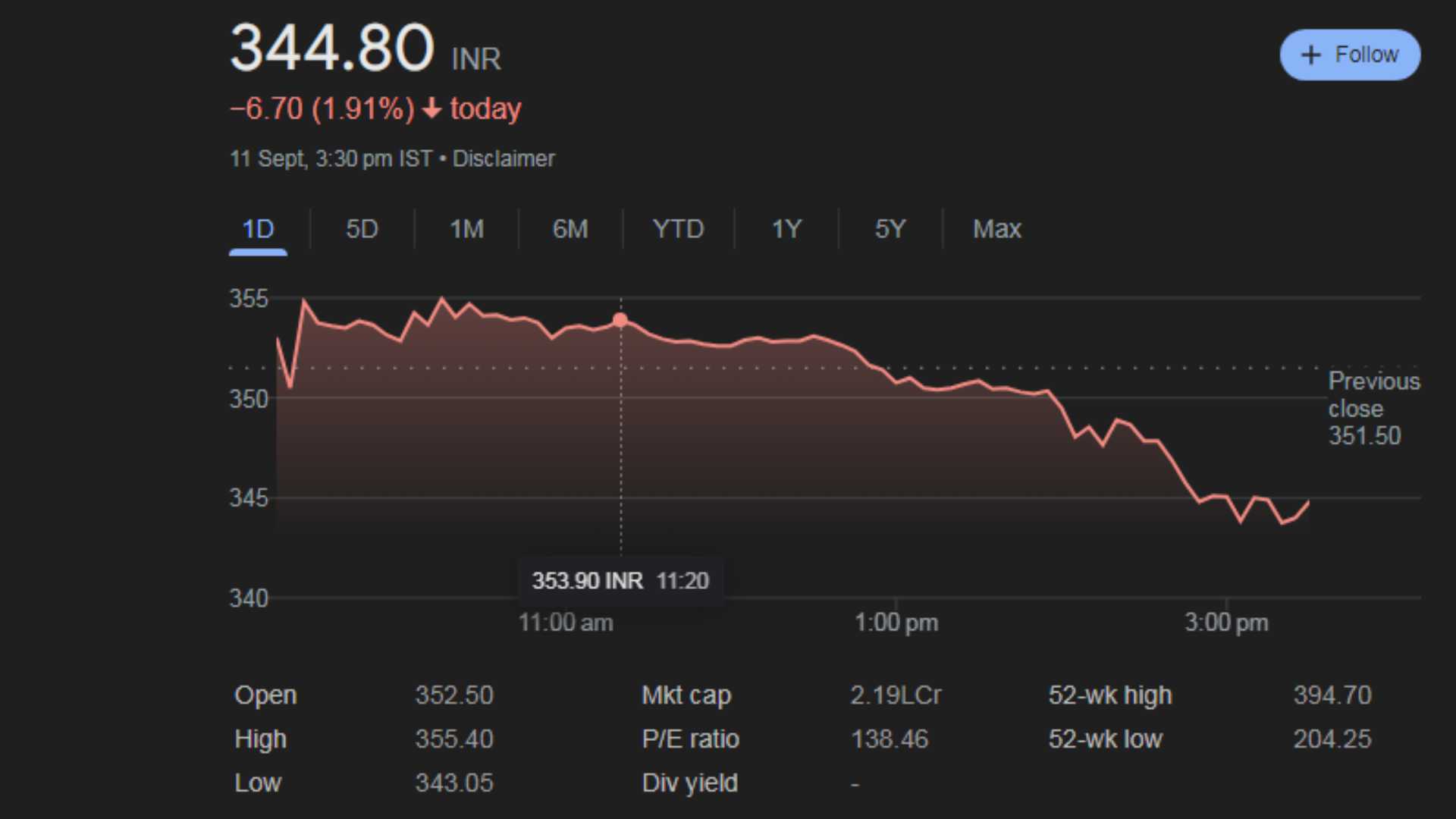Click the Mkt cap value 2.19LCr

(896, 695)
